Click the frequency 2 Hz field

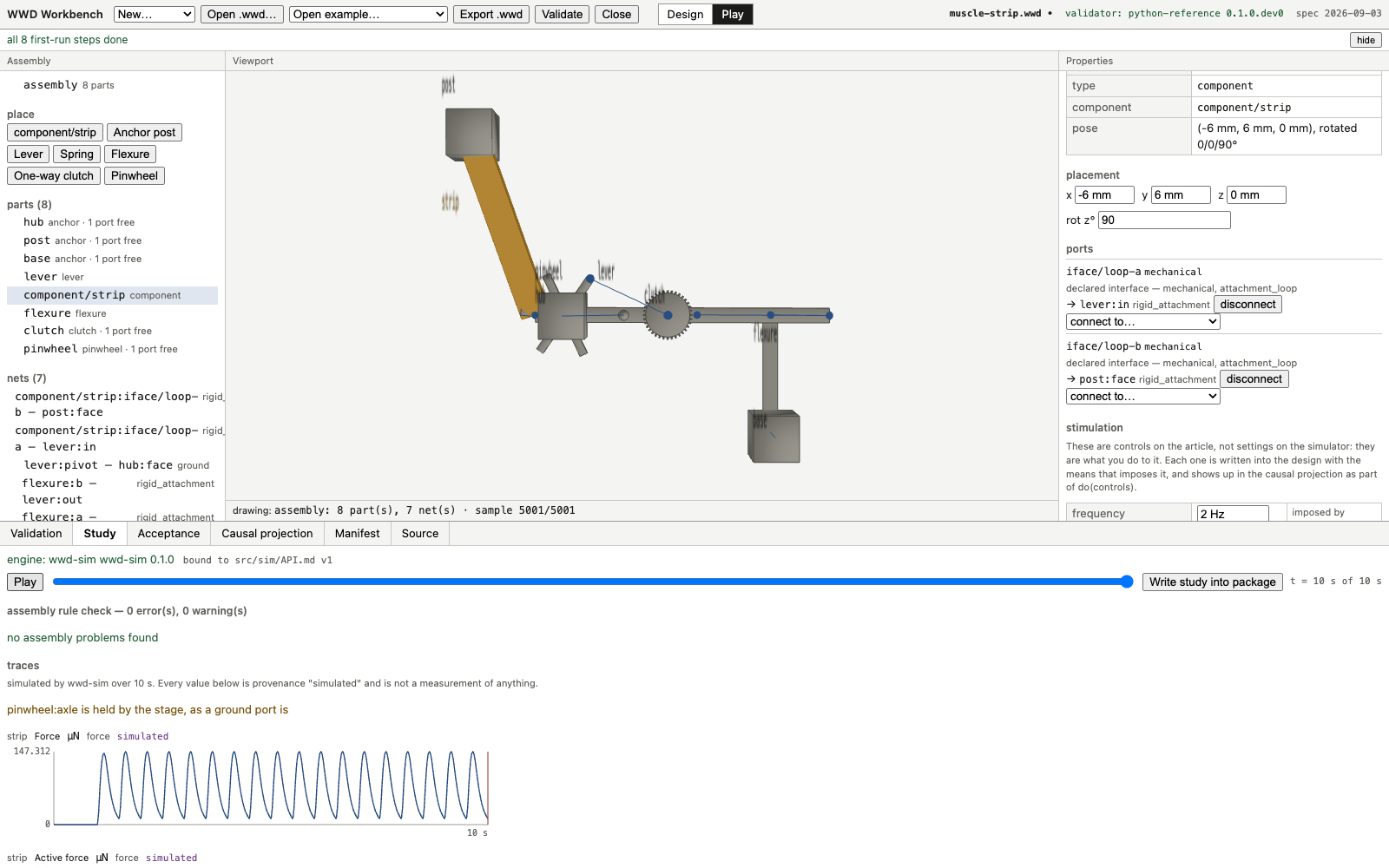click(1233, 514)
